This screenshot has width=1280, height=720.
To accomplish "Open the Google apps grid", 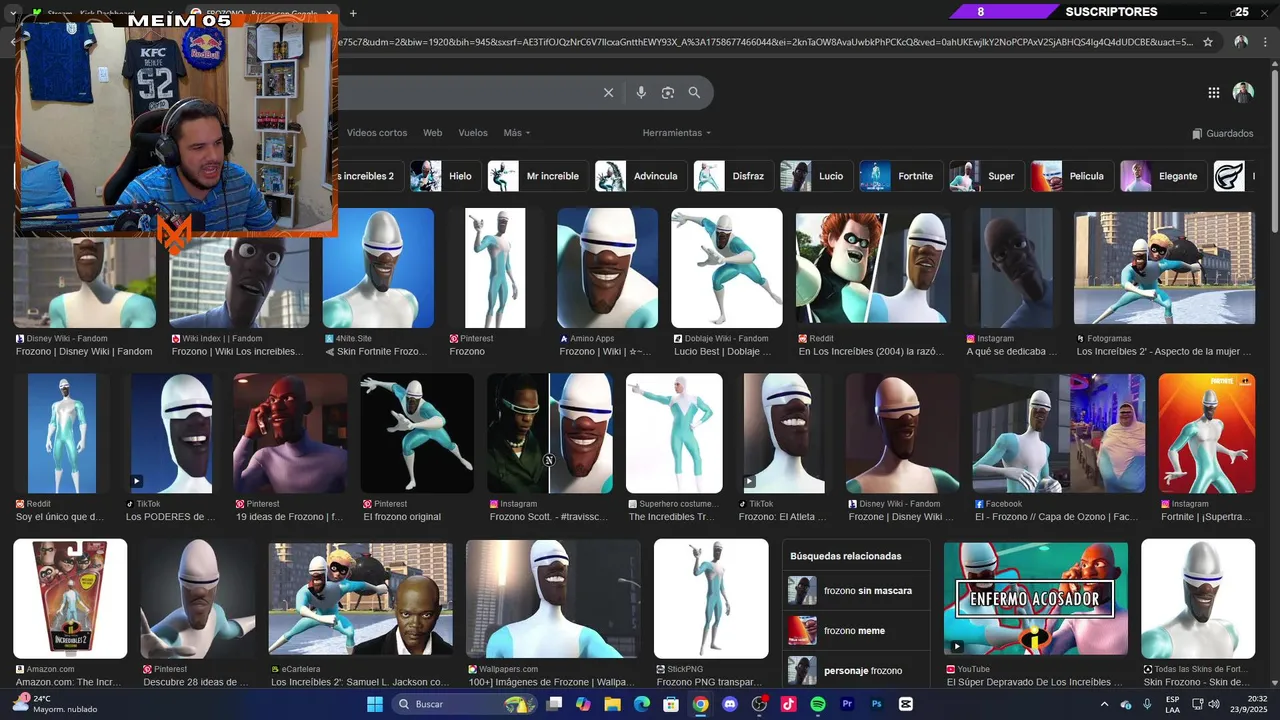I will tap(1213, 93).
